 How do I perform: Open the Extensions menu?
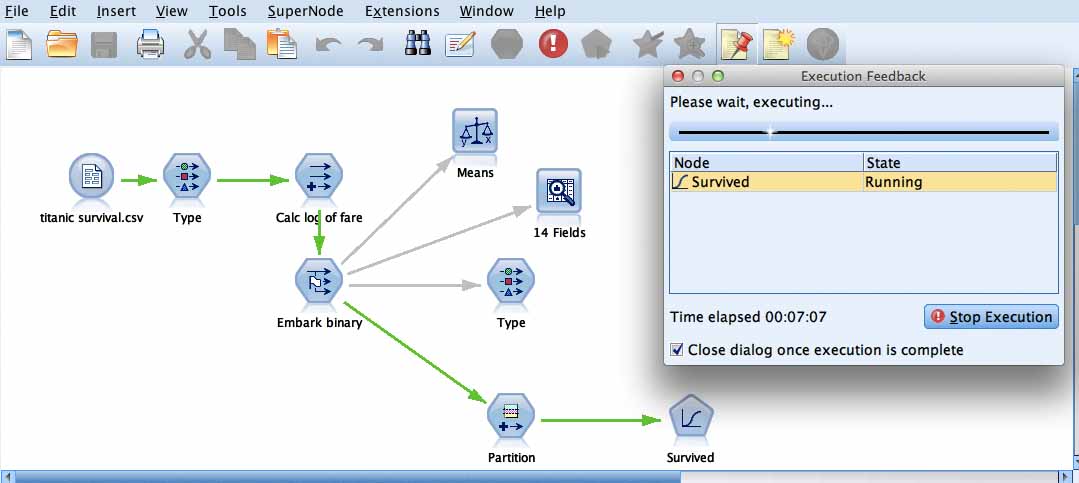click(x=402, y=11)
